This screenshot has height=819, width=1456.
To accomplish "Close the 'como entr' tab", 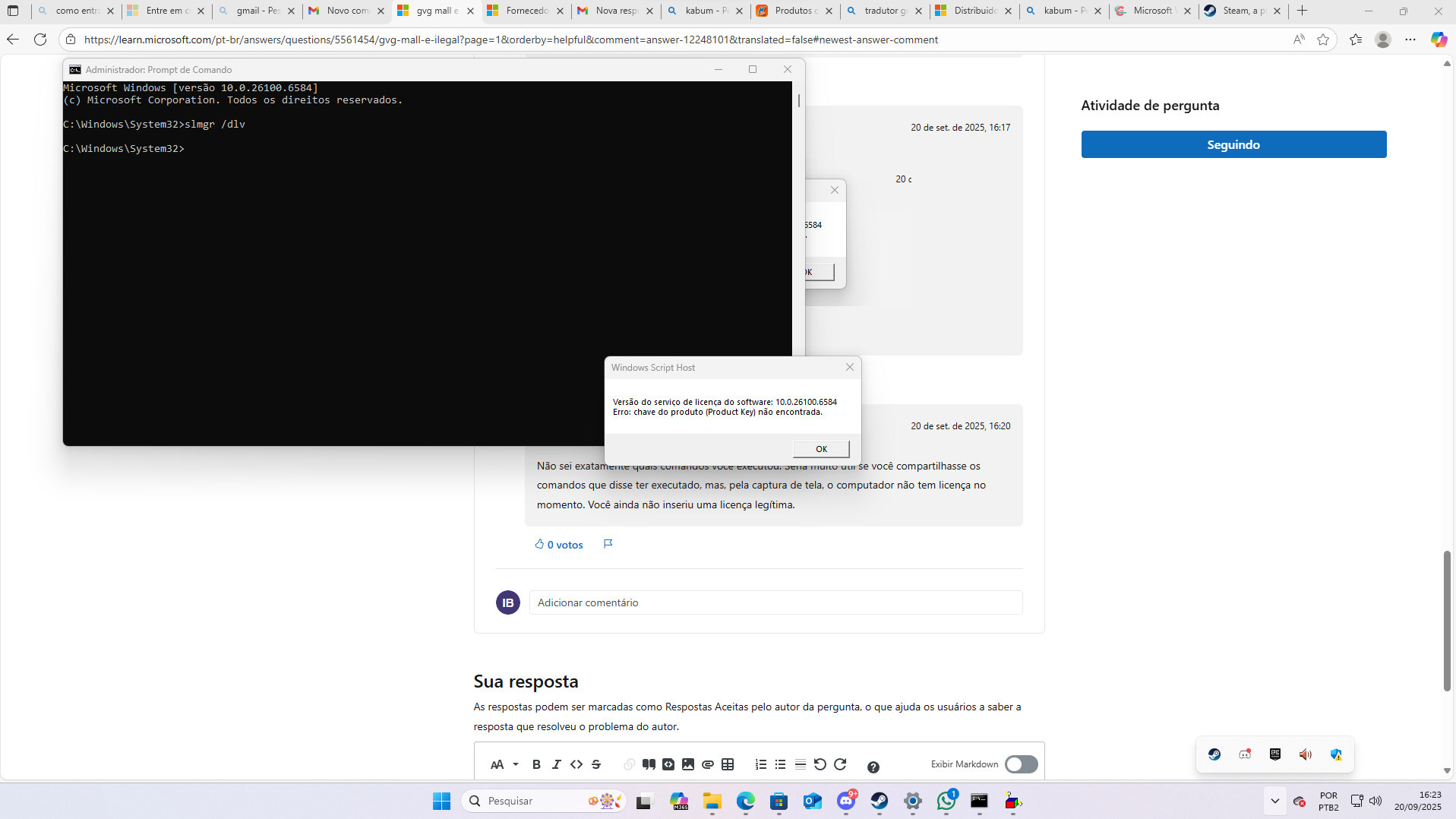I will click(111, 11).
